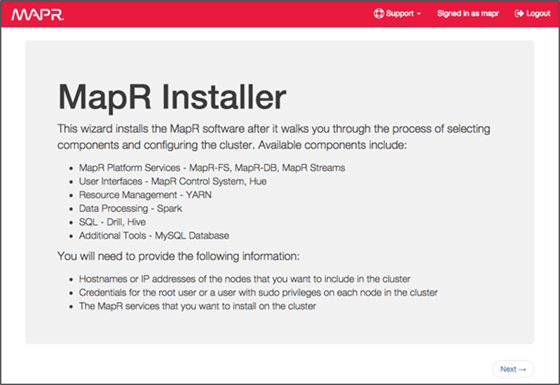560x385 pixels.
Task: Log out using the Logout link
Action: [x=532, y=14]
